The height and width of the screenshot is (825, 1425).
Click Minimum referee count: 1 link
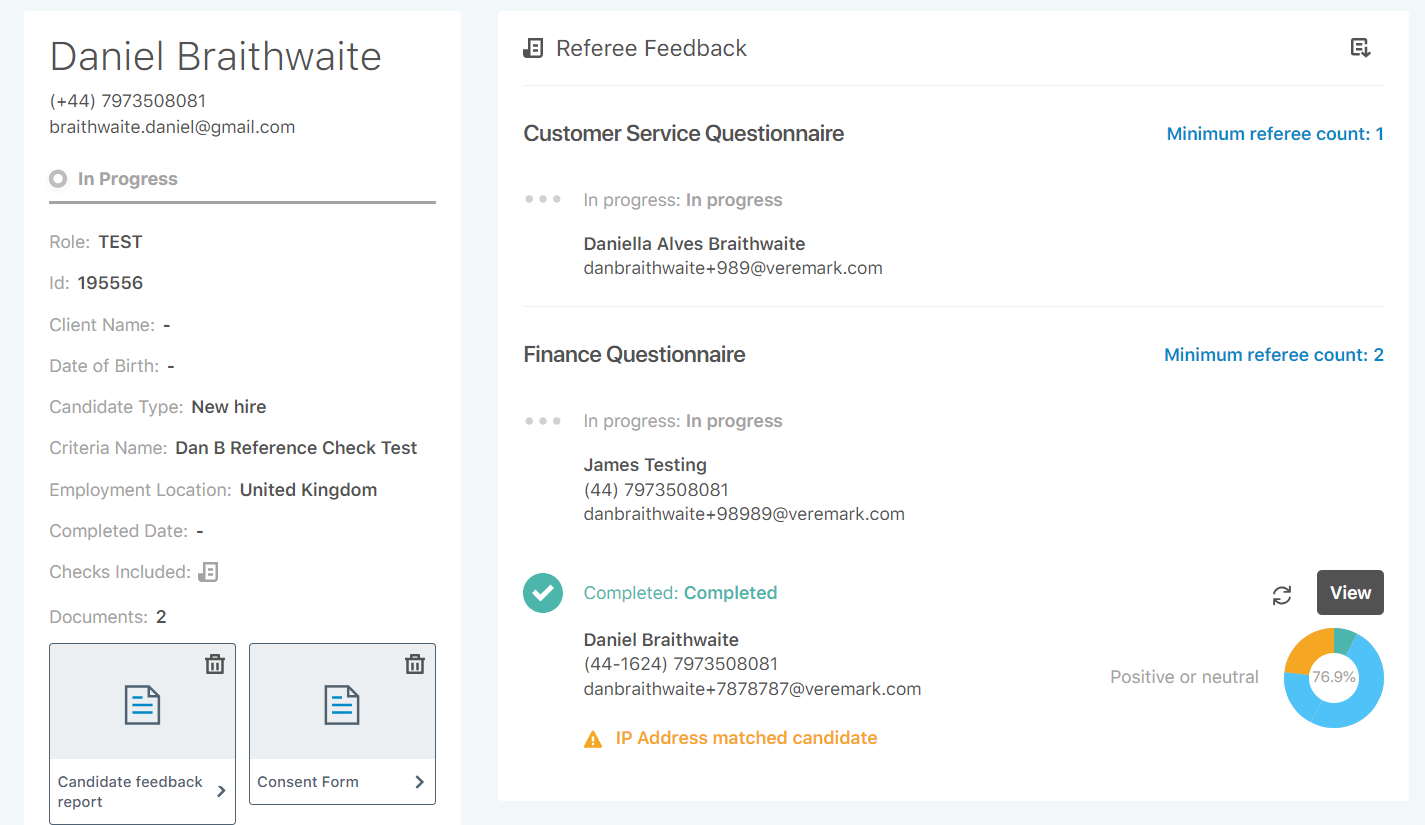[1275, 134]
